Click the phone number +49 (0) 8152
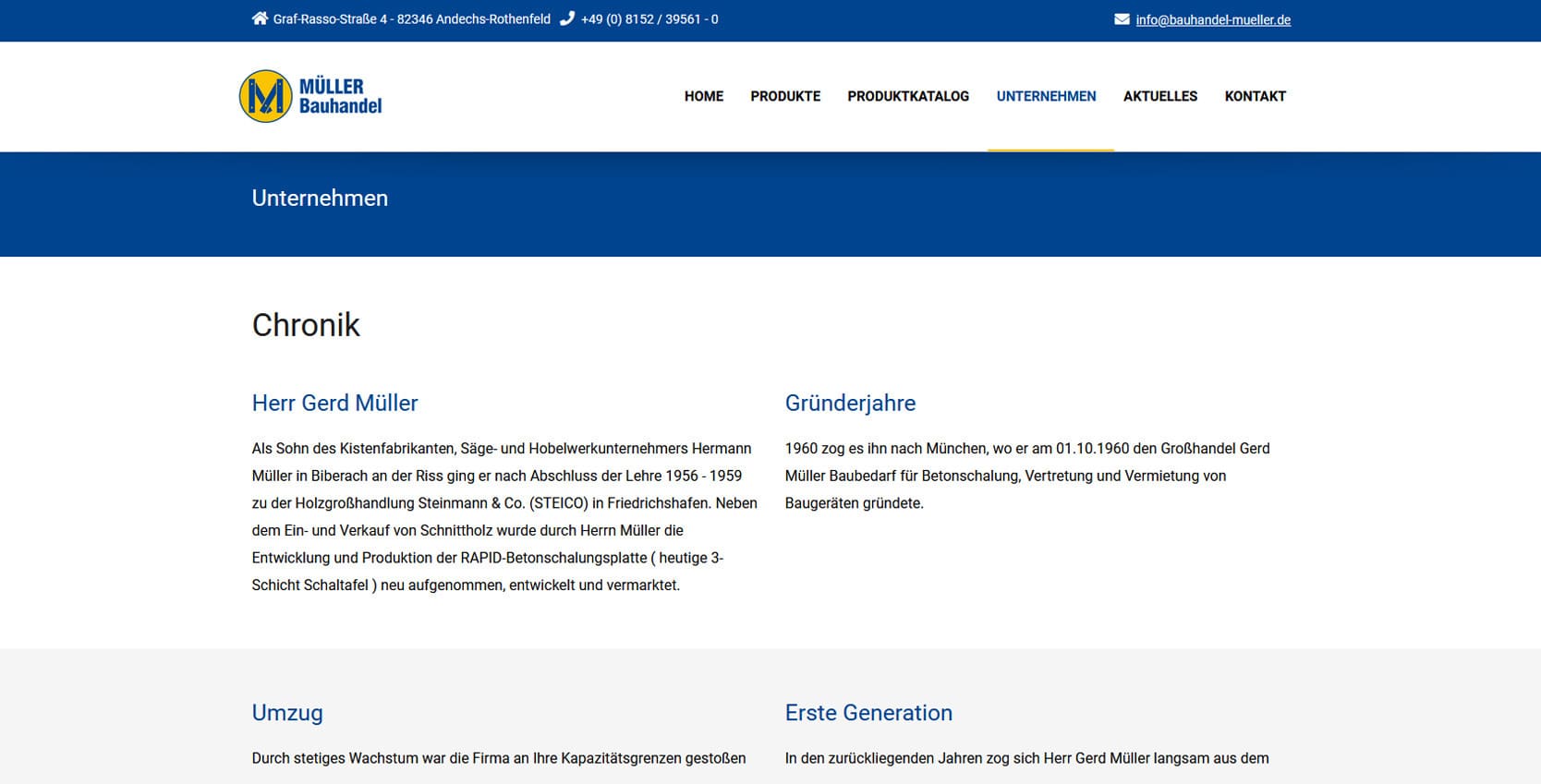The image size is (1541, 784). 649,18
